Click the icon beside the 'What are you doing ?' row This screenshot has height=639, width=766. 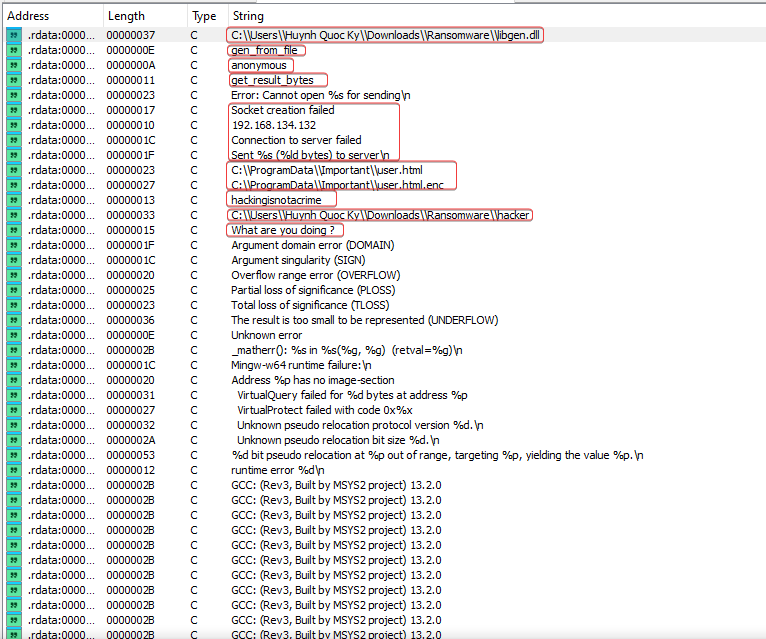14,230
